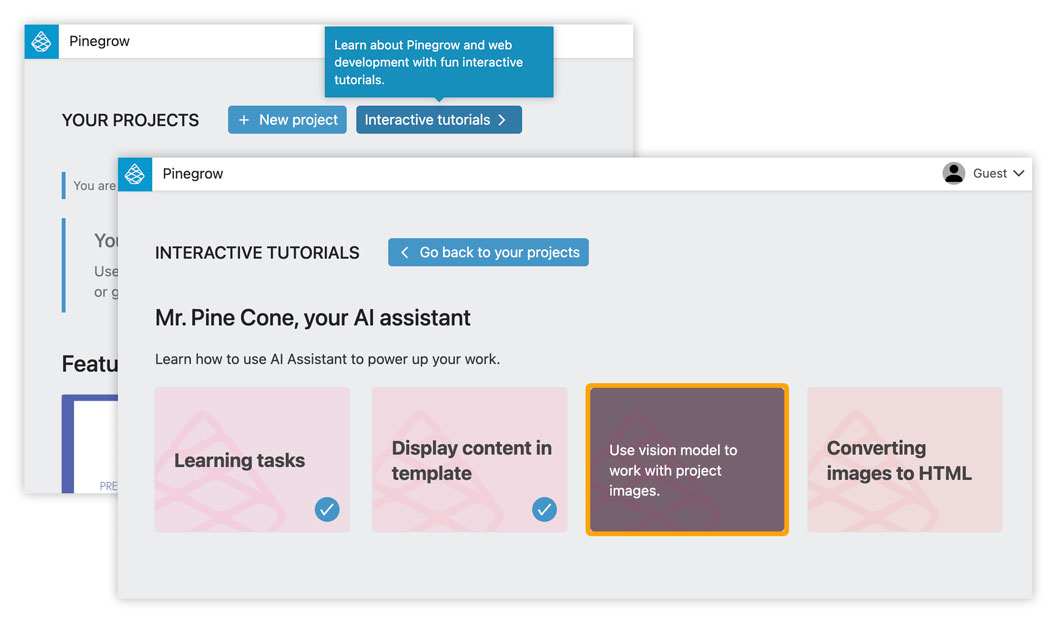Viewport: 1060px width, 627px height.
Task: Open the Learning tasks tutorial card
Action: coord(252,459)
